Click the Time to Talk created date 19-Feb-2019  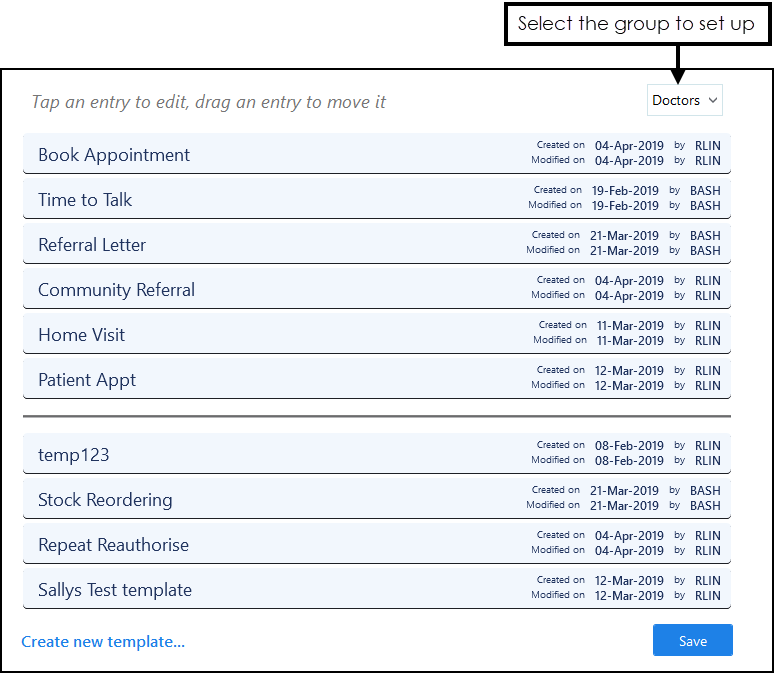pyautogui.click(x=625, y=191)
